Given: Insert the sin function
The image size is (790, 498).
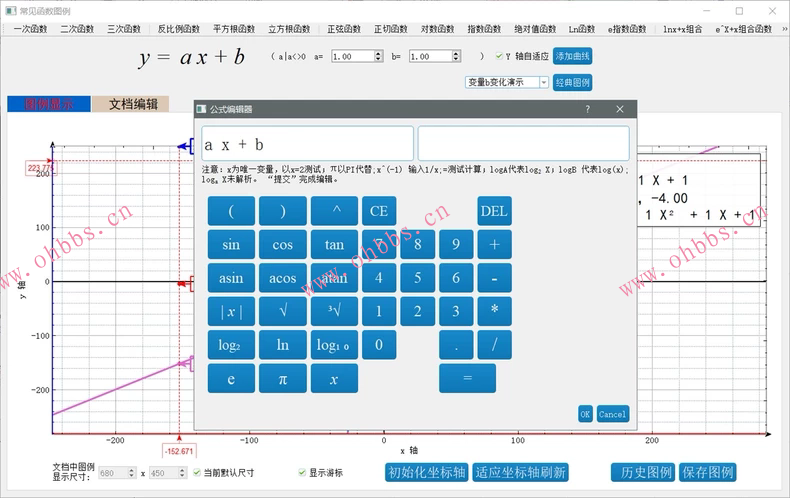Looking at the screenshot, I should (x=231, y=244).
